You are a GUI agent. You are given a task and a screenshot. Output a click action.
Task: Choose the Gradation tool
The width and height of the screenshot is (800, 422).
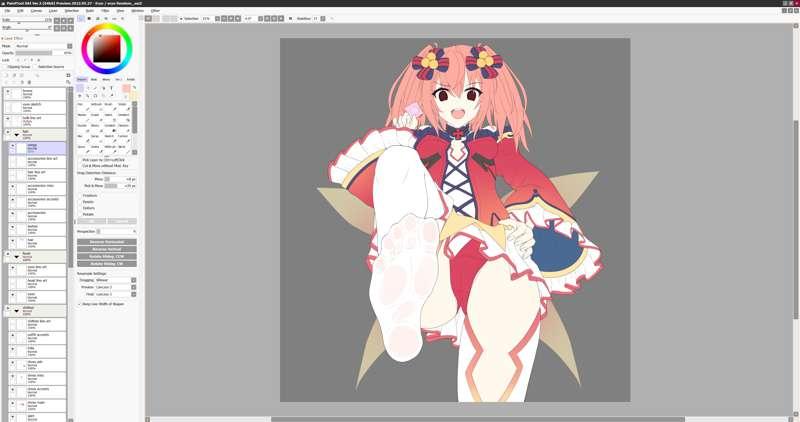coord(110,128)
